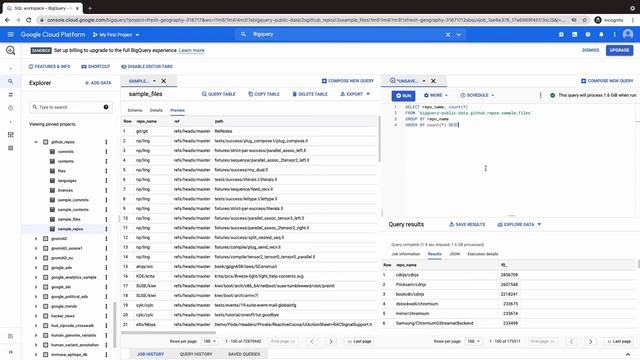Go to previous page of table preview

pyautogui.click(x=312, y=341)
